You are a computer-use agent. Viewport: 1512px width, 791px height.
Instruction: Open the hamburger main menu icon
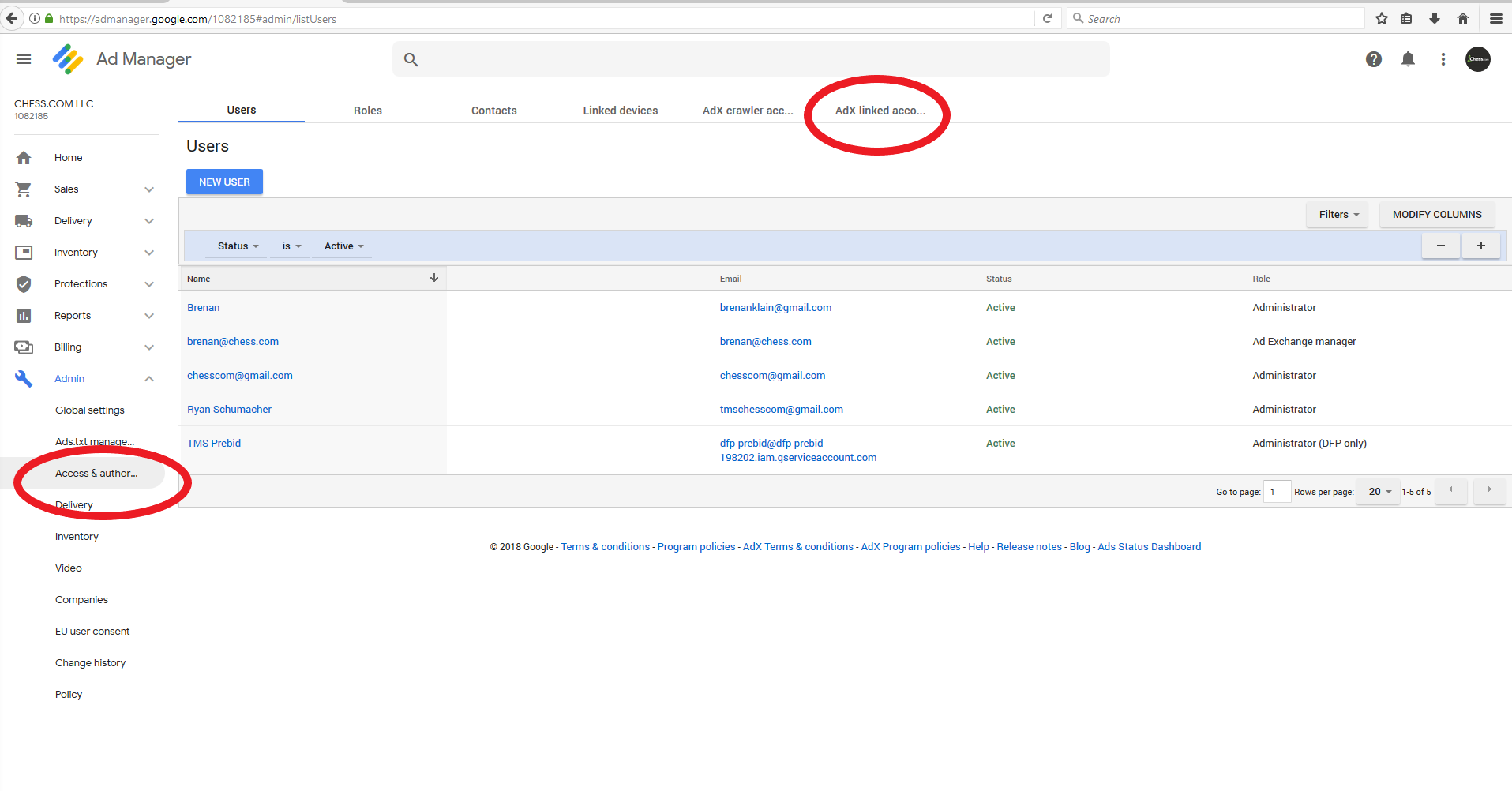[24, 59]
